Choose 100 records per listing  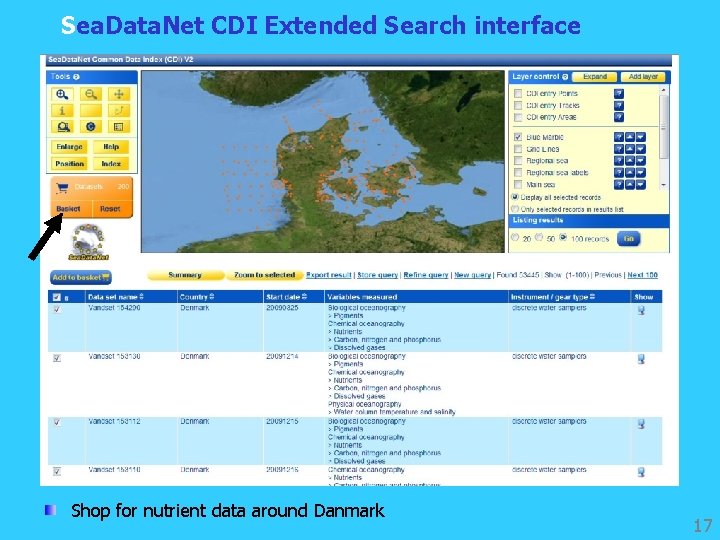click(563, 237)
